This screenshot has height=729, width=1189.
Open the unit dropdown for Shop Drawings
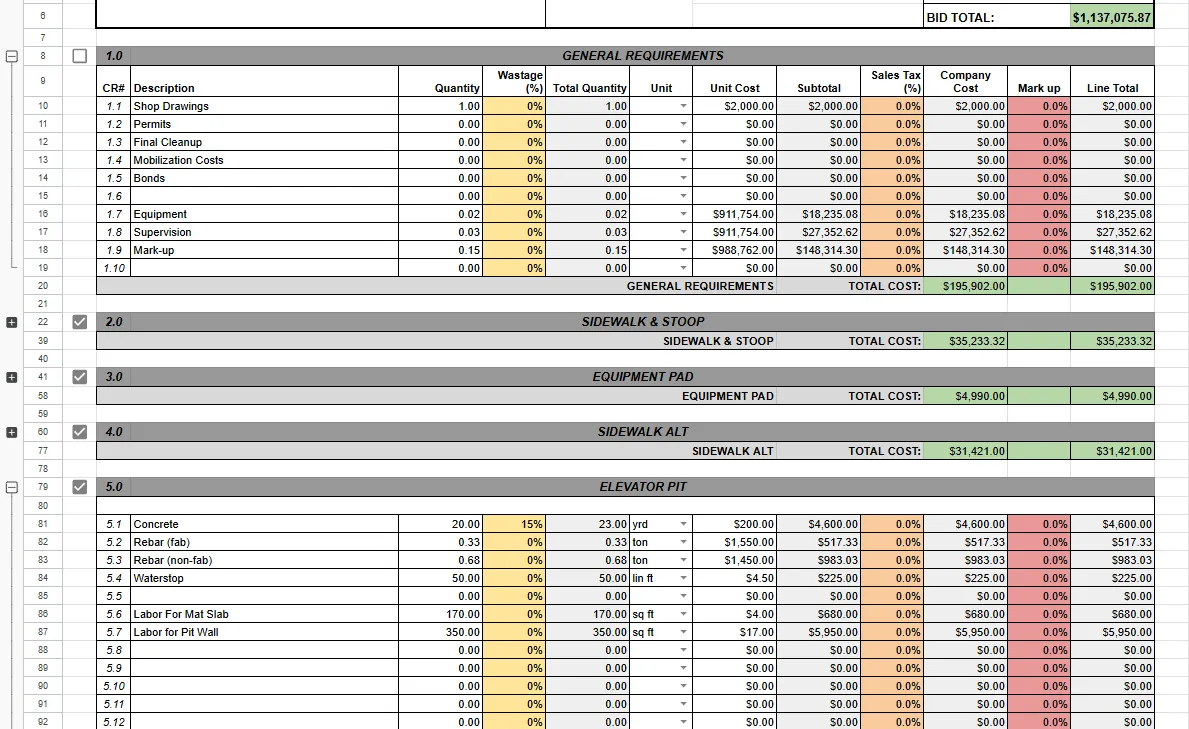[x=682, y=106]
